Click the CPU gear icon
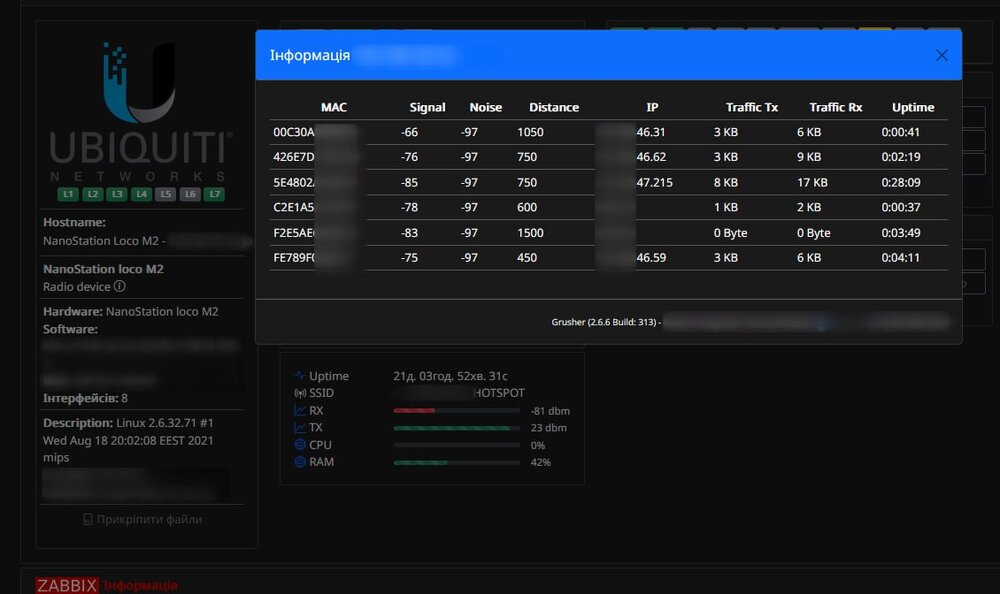This screenshot has height=594, width=1000. tap(299, 445)
